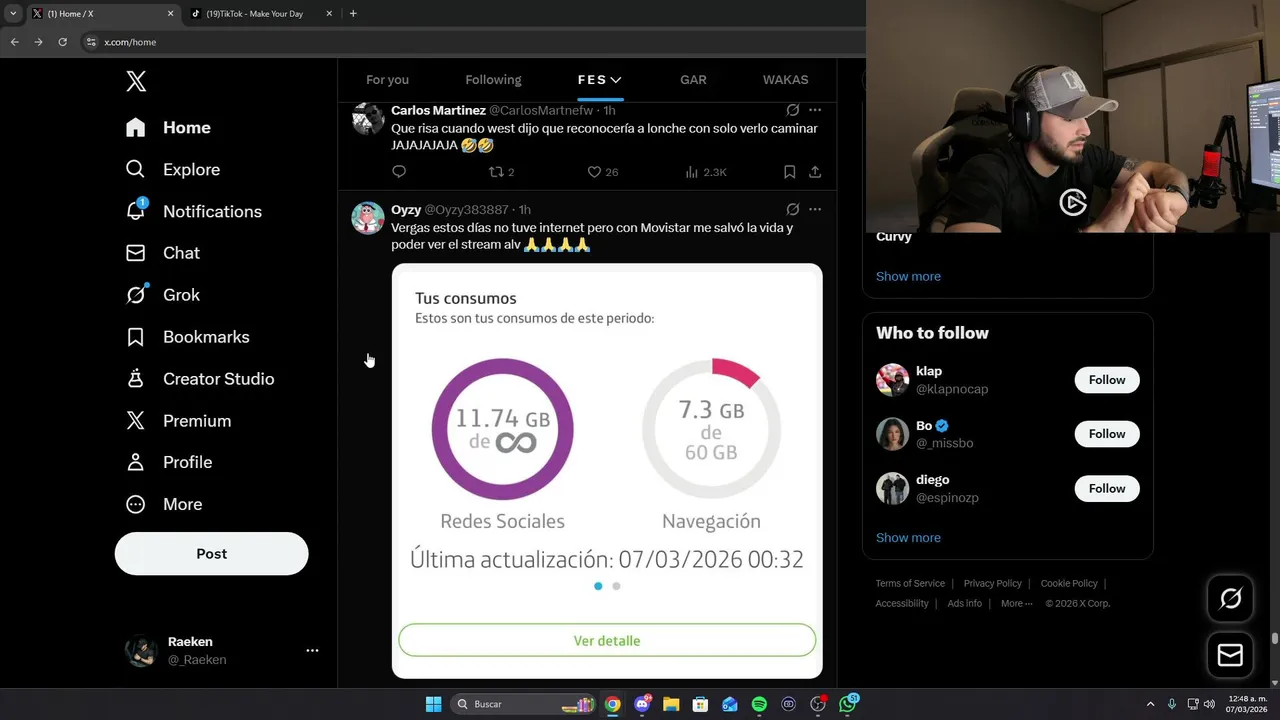Expand the F E S tab dropdown chevron
This screenshot has width=1280, height=720.
(616, 80)
